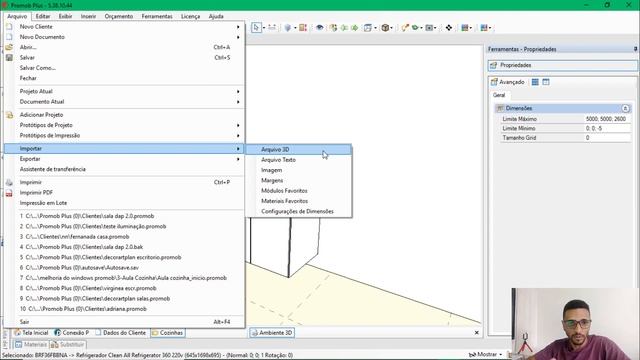The height and width of the screenshot is (360, 640).
Task: Open recent file adriana.promob
Action: point(124,309)
